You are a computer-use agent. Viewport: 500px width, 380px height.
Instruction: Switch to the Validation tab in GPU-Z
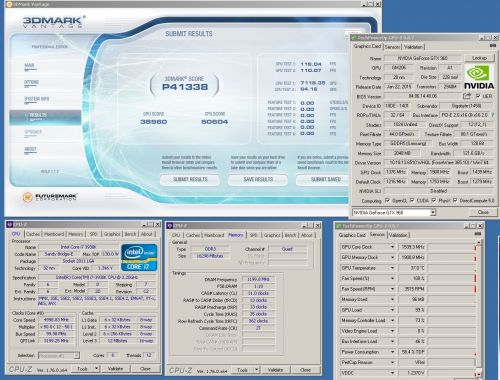(413, 47)
